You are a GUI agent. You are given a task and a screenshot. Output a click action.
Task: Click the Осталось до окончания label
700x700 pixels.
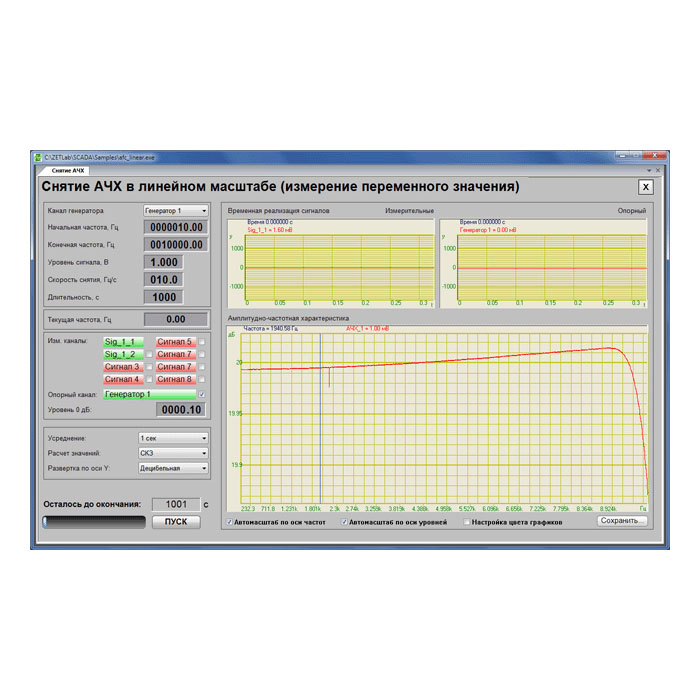pyautogui.click(x=92, y=504)
